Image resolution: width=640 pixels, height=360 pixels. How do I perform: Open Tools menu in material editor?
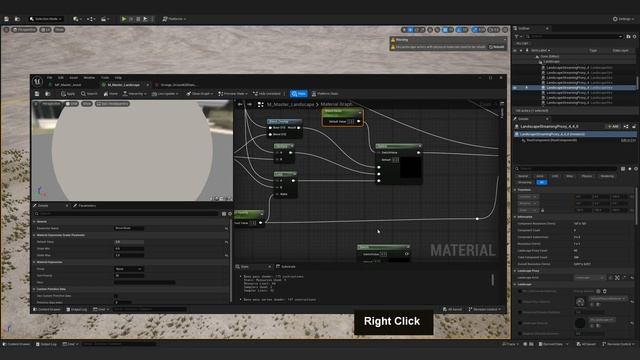[105, 78]
